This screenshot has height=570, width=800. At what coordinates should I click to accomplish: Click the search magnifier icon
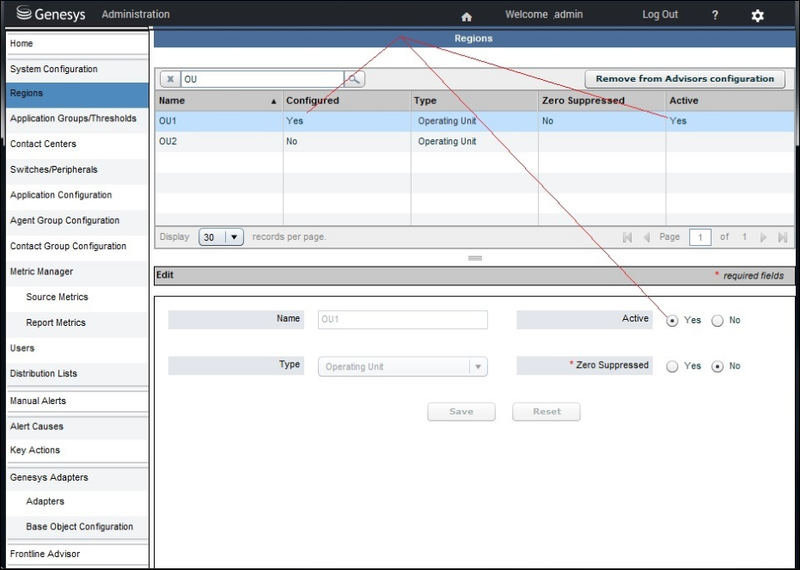click(x=355, y=78)
